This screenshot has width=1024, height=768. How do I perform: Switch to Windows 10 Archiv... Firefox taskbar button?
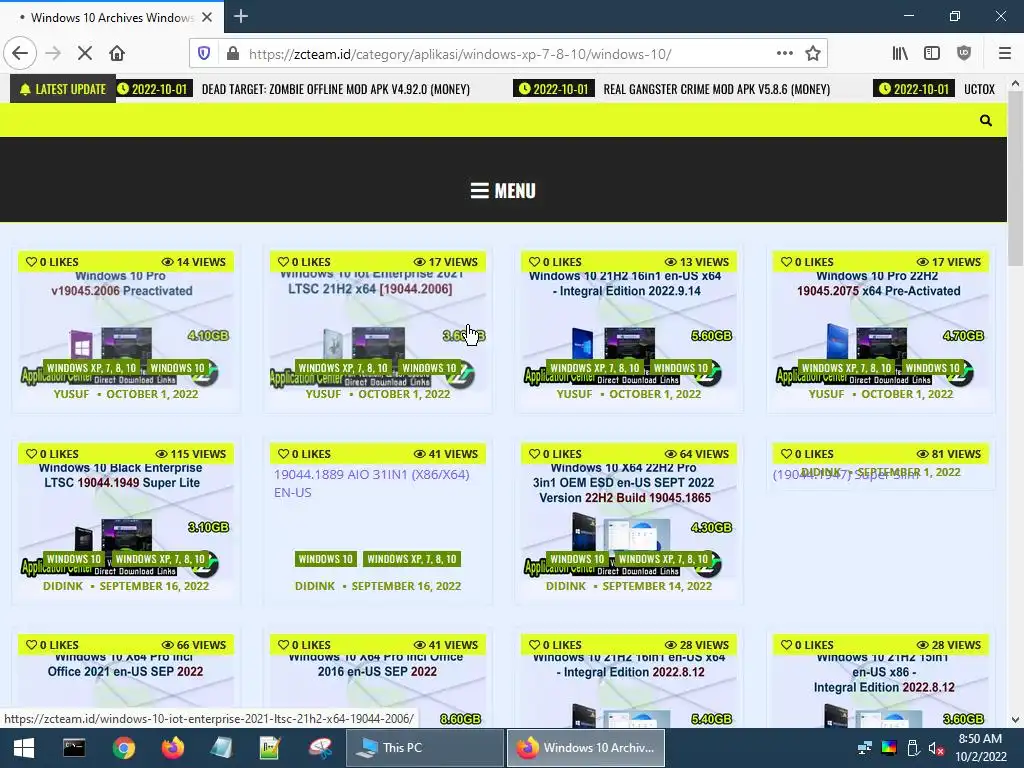point(586,748)
